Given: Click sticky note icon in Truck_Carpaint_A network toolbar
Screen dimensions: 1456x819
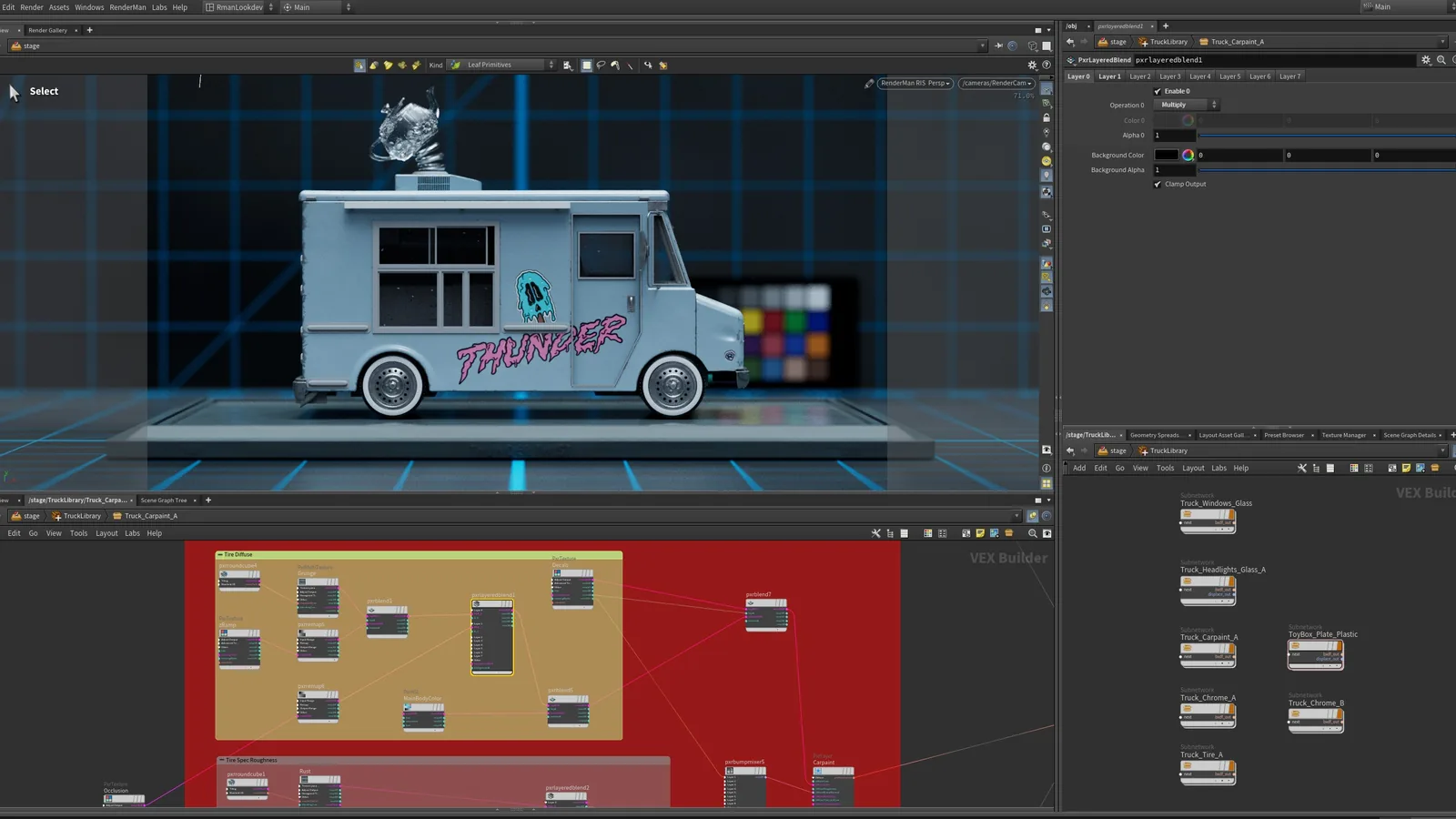Looking at the screenshot, I should tap(980, 534).
